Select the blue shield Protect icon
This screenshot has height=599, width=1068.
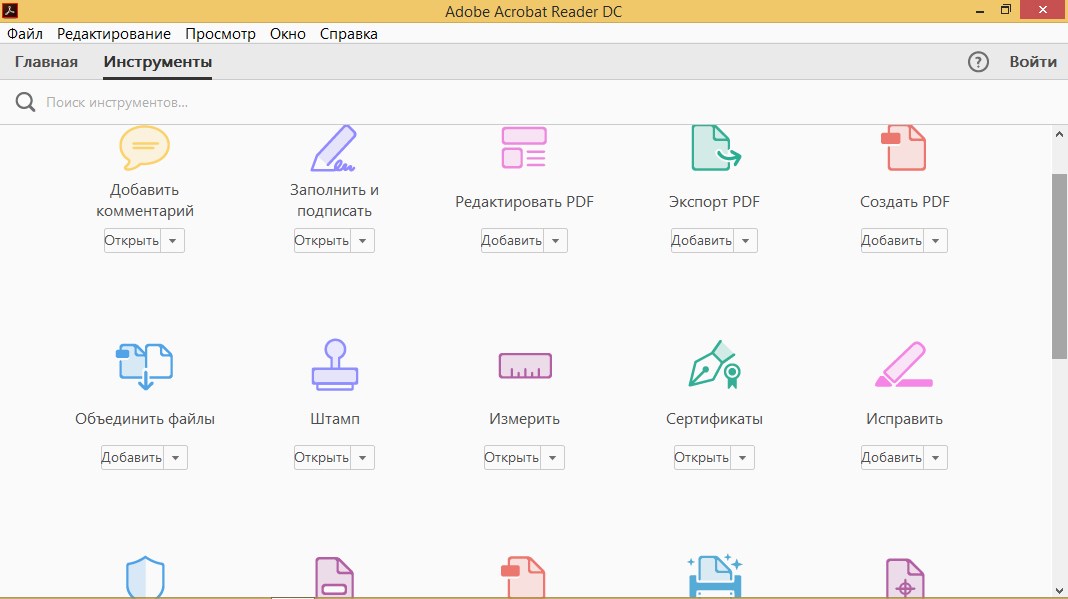[x=145, y=578]
